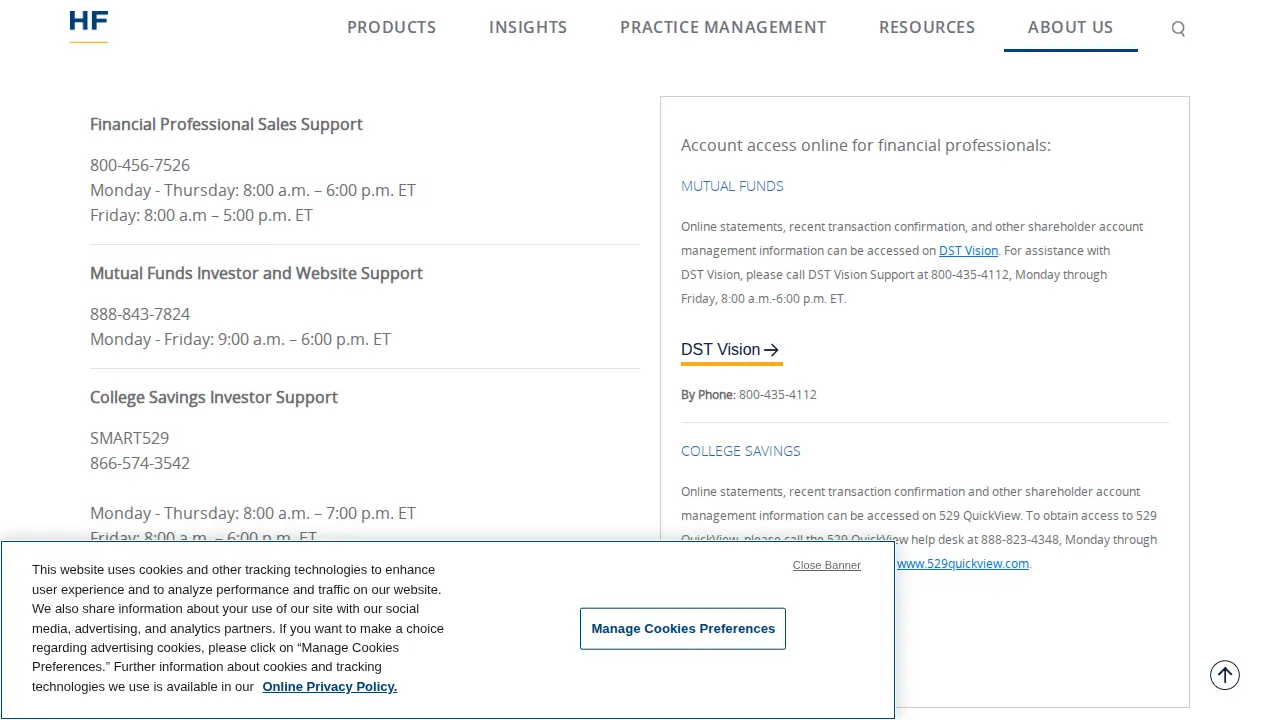Click the COLLEGE SAVINGS section label
The height and width of the screenshot is (720, 1280).
[741, 451]
